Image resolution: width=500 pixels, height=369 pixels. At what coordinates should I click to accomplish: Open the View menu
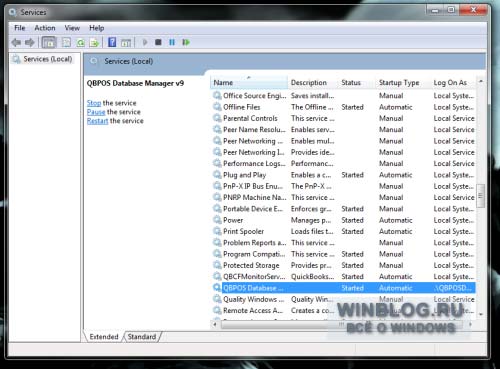(72, 28)
